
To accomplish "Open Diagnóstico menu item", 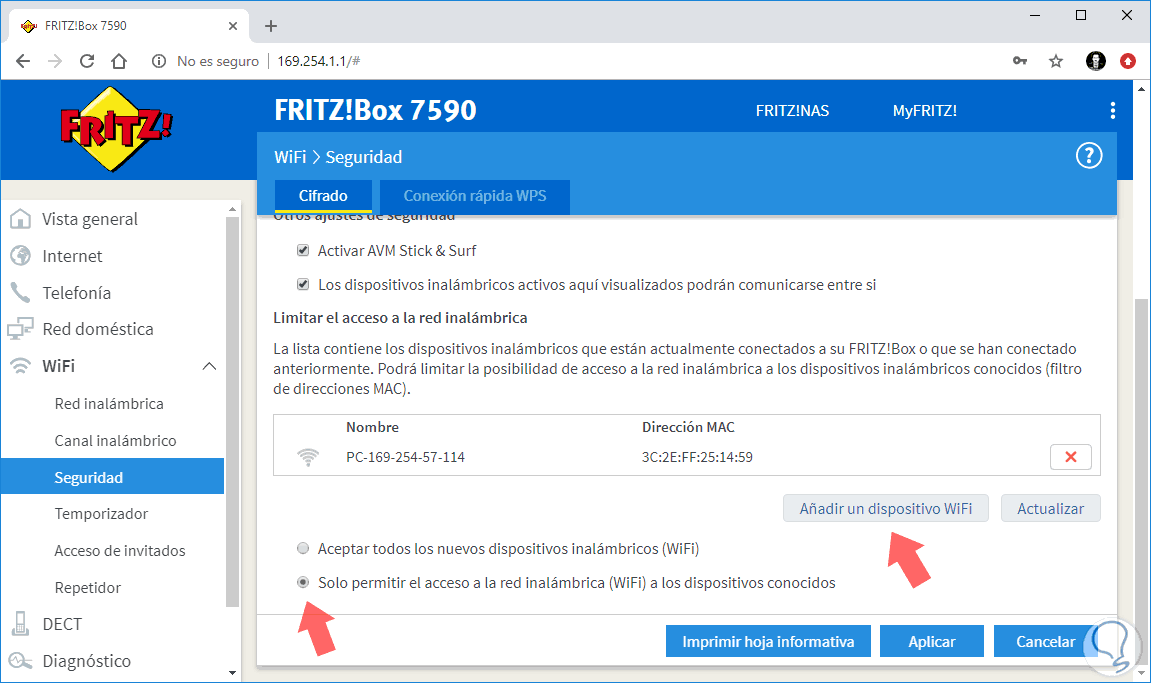I will pos(87,661).
